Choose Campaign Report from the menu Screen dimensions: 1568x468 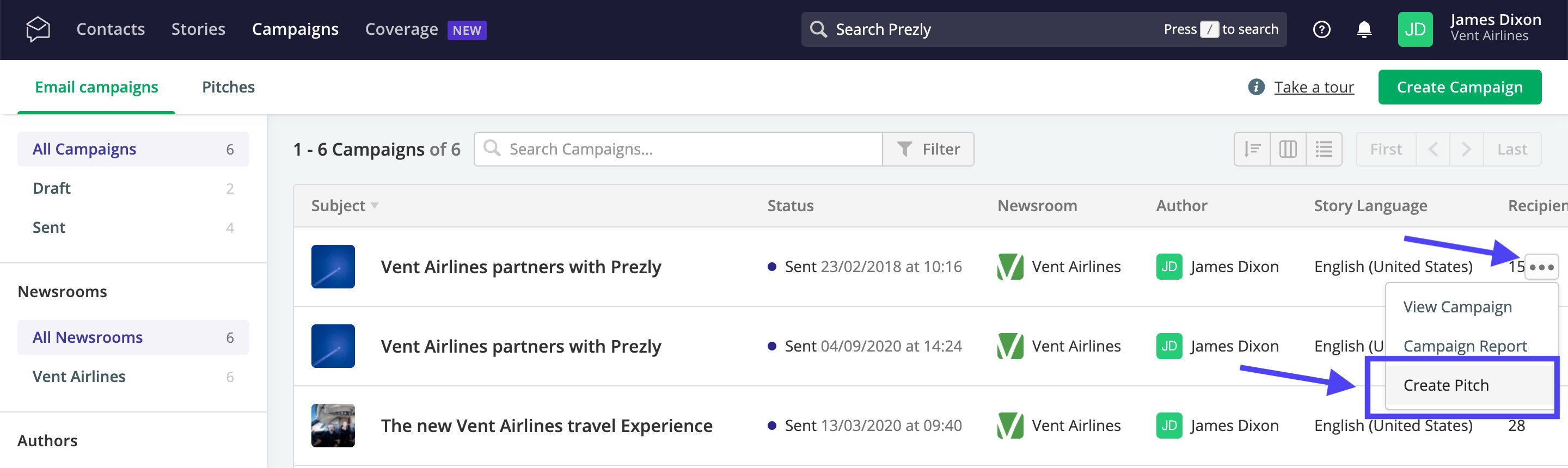pyautogui.click(x=1465, y=346)
